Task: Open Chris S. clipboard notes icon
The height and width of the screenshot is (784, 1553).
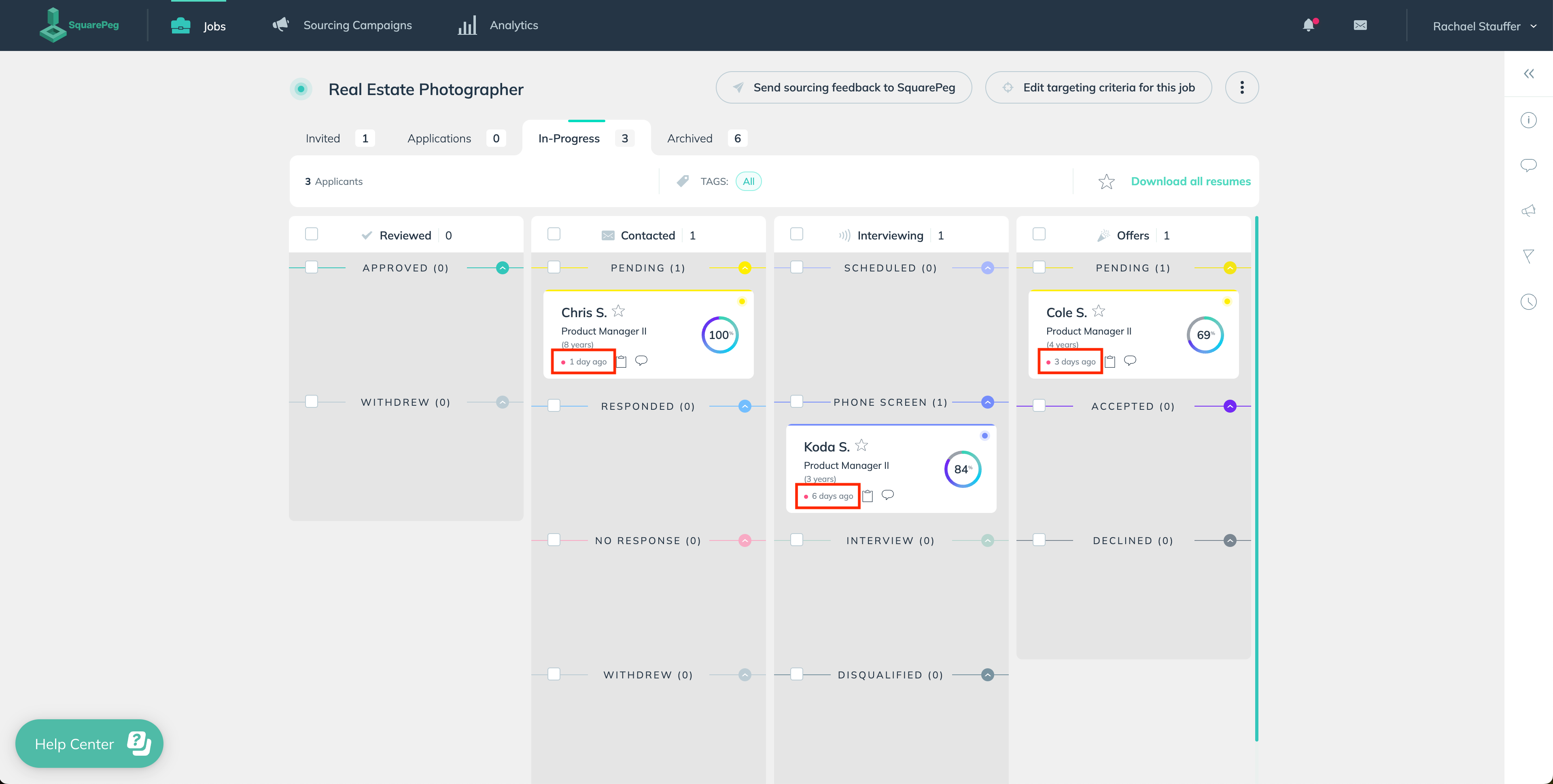Action: coord(622,361)
